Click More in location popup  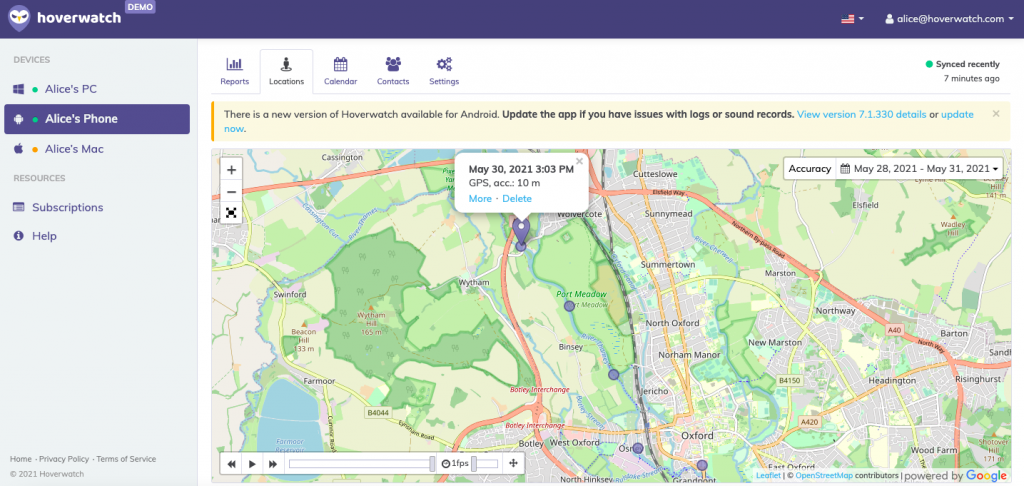480,199
